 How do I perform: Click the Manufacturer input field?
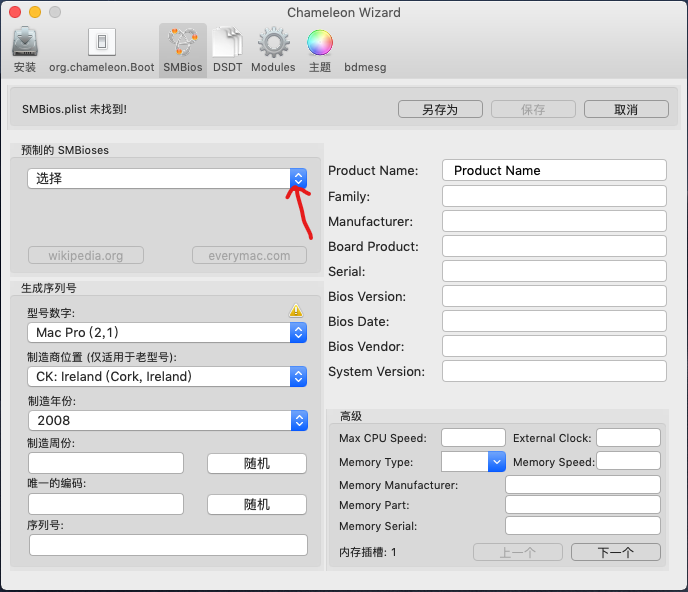(x=554, y=221)
